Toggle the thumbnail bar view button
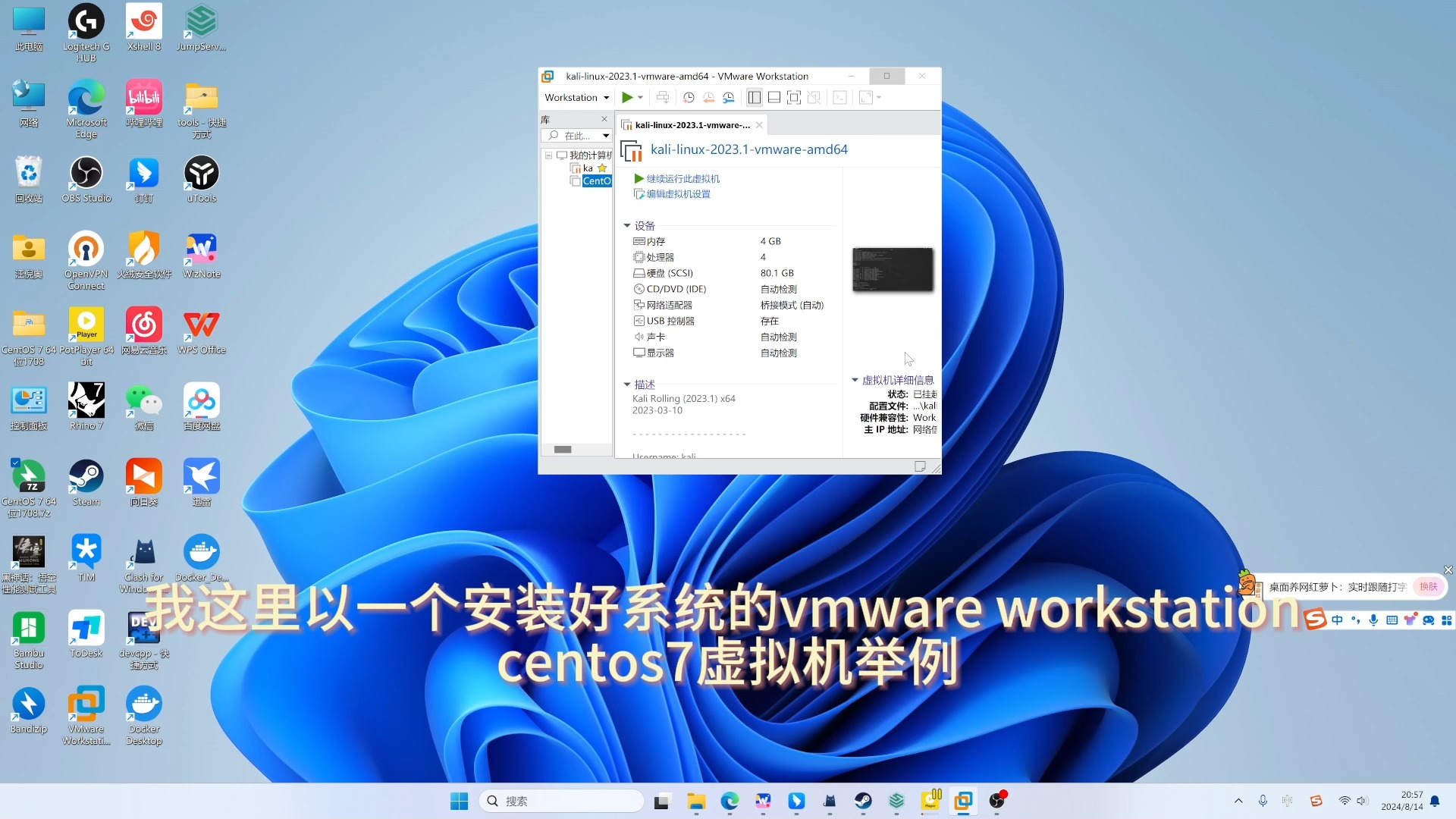The width and height of the screenshot is (1456, 819). click(x=774, y=97)
